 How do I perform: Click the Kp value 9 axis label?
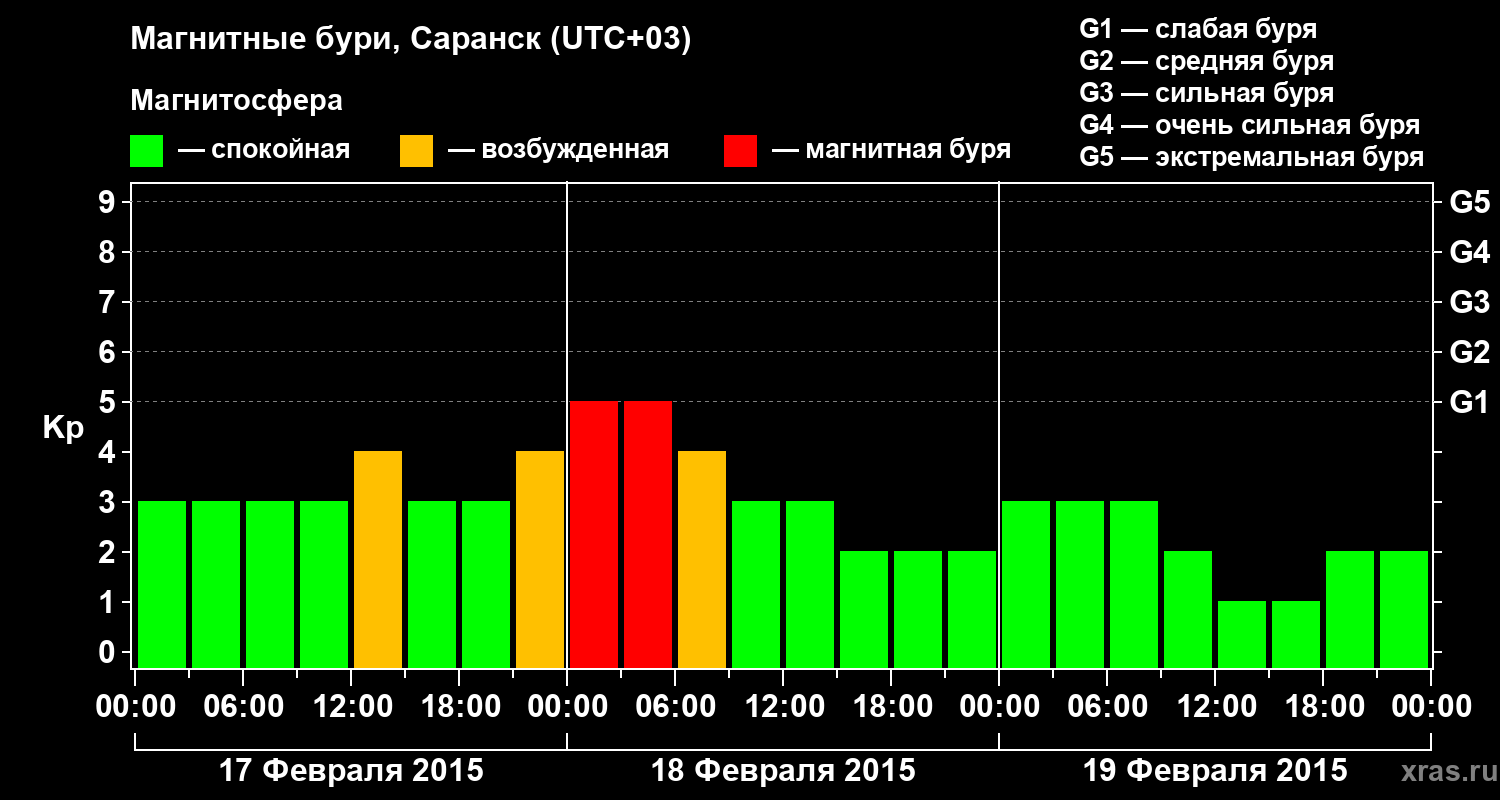pyautogui.click(x=109, y=202)
